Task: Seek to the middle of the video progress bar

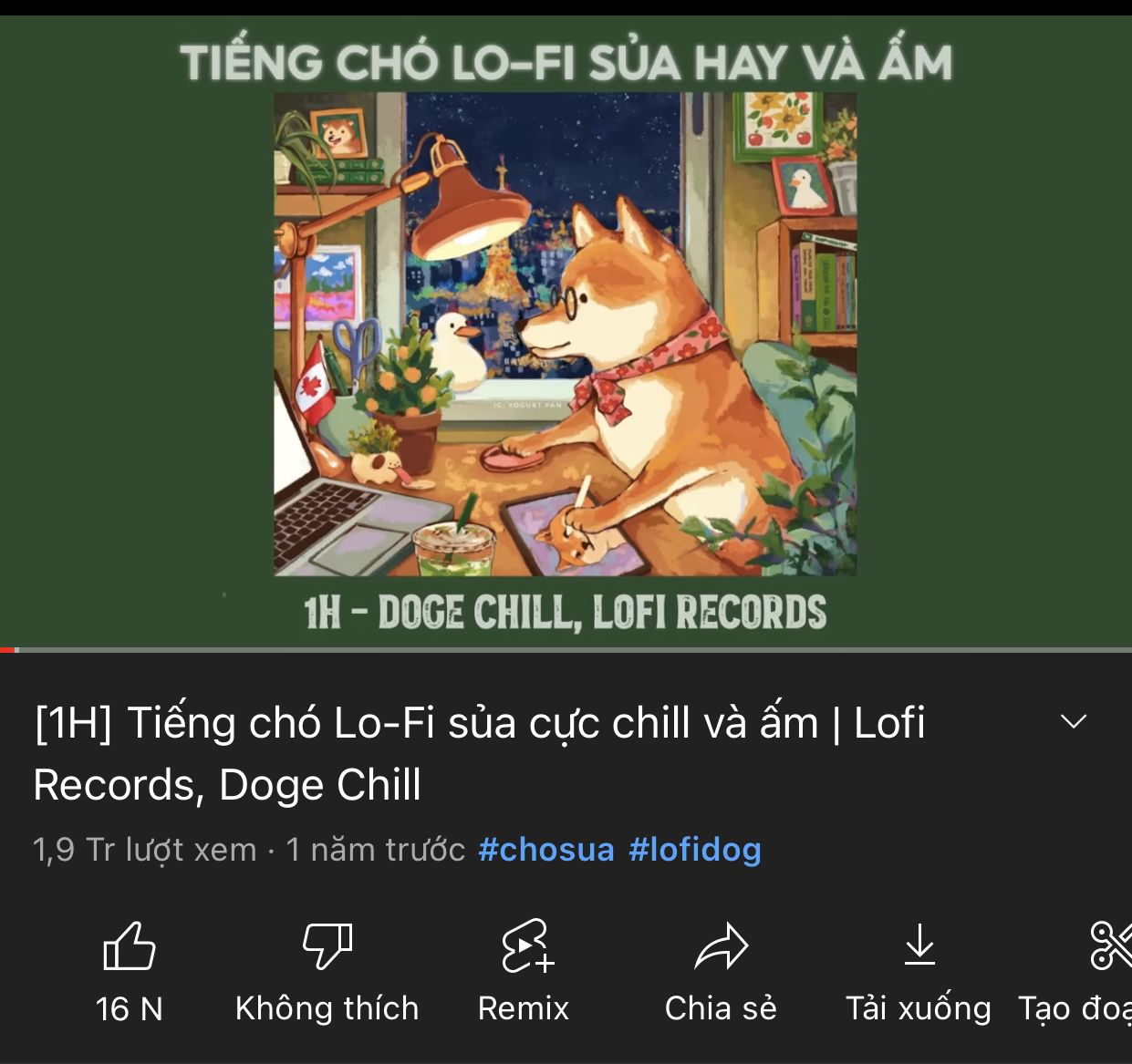Action: click(566, 649)
